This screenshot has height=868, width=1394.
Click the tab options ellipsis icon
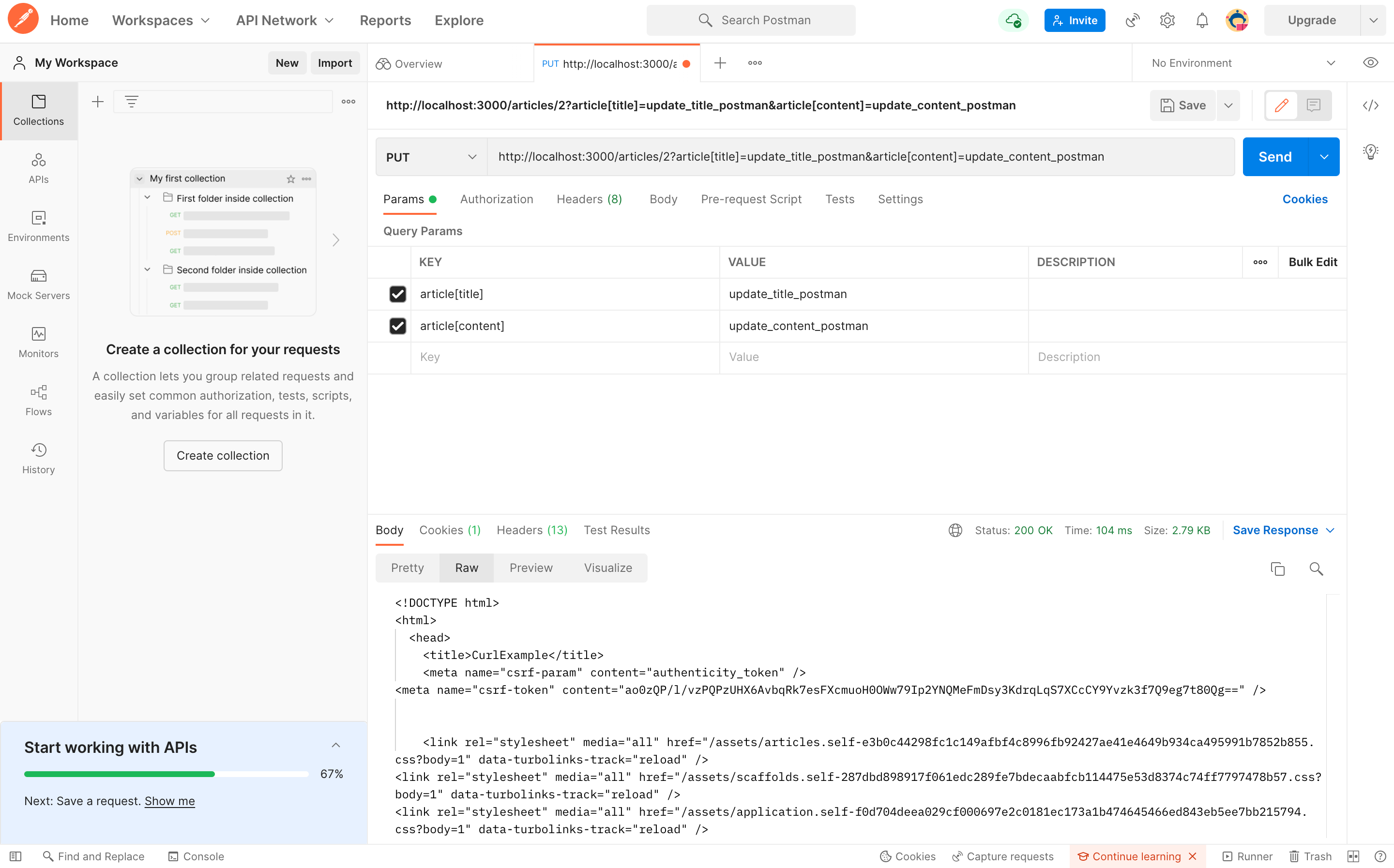click(x=755, y=62)
